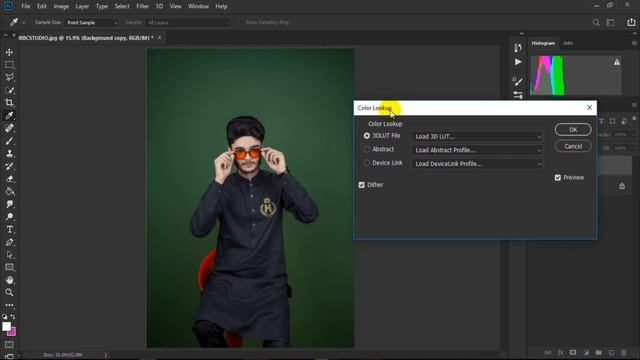Open the File menu
The height and width of the screenshot is (360, 640).
[26, 6]
